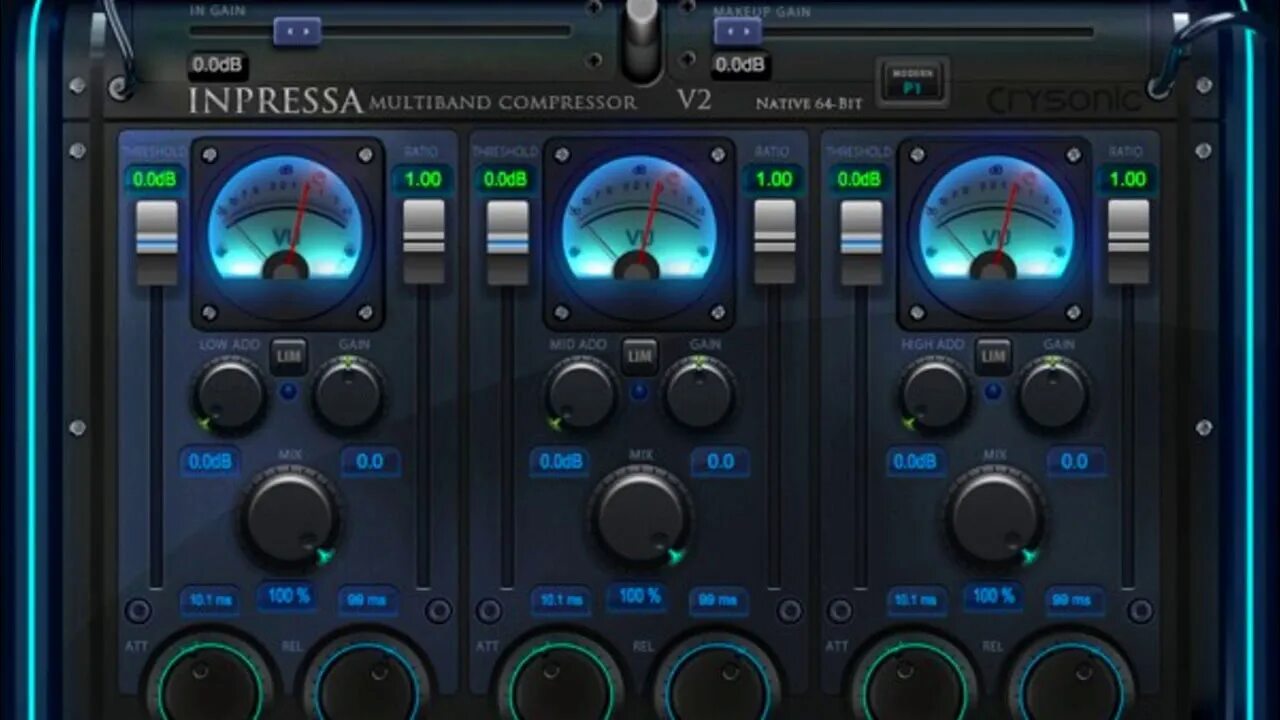Click the Gain knob in the Mid band
This screenshot has width=1280, height=720.
pyautogui.click(x=700, y=394)
